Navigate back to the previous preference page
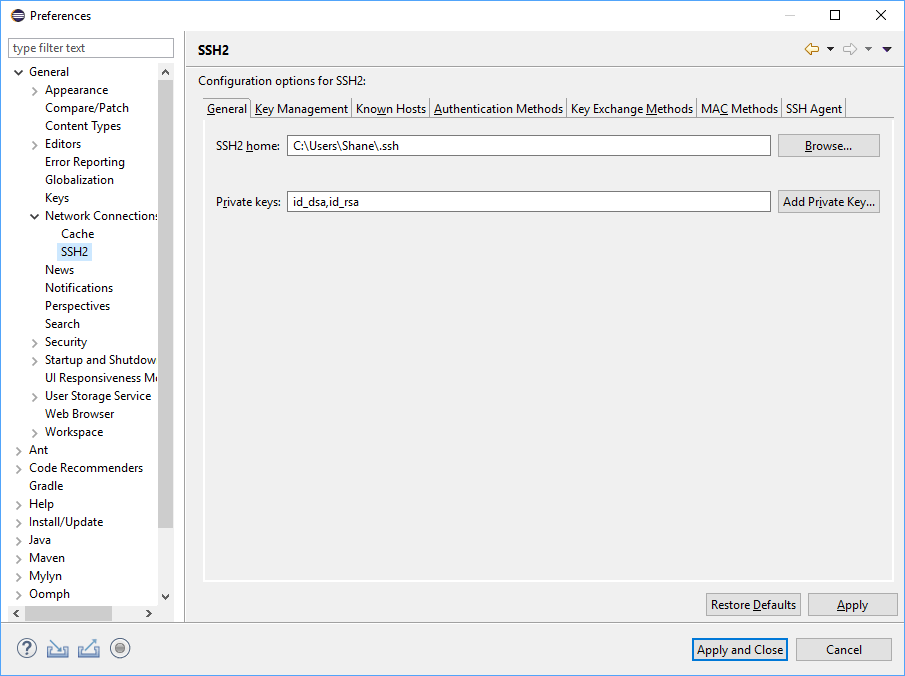Viewport: 905px width, 676px height. 811,47
